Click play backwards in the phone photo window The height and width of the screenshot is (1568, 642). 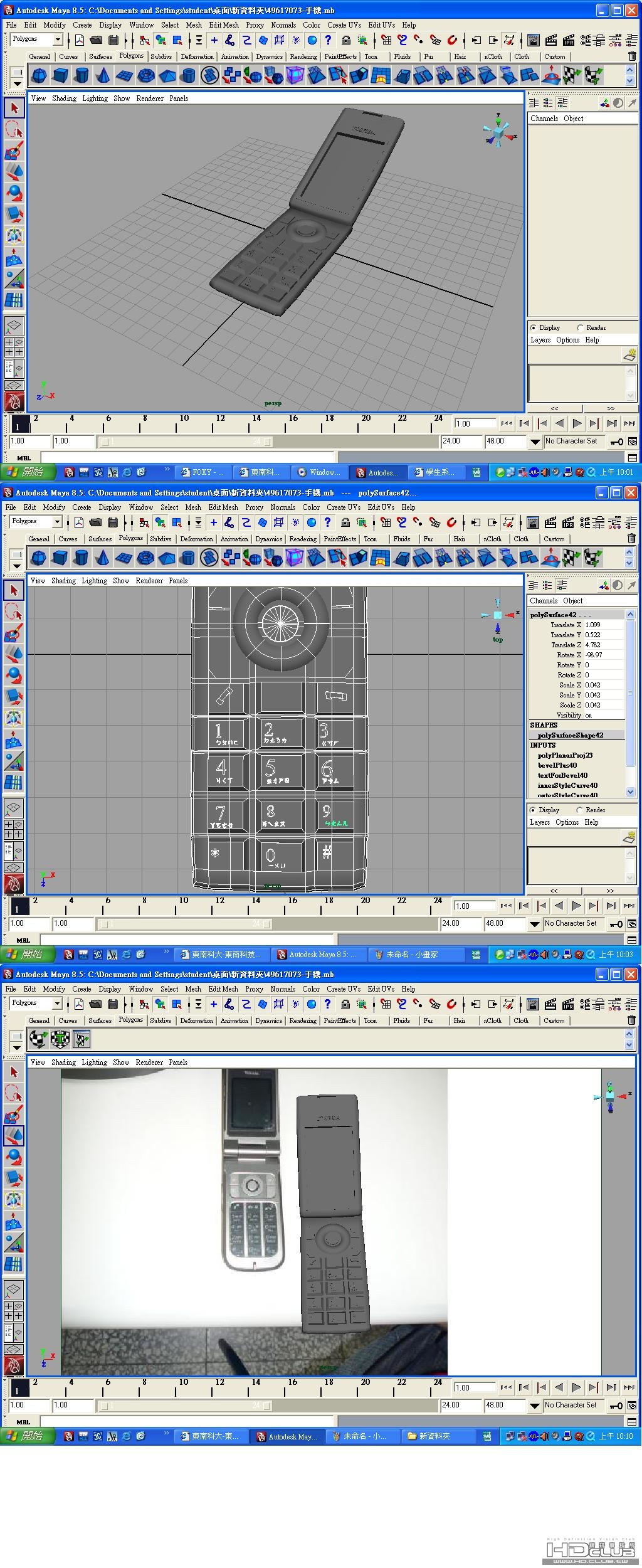559,1388
